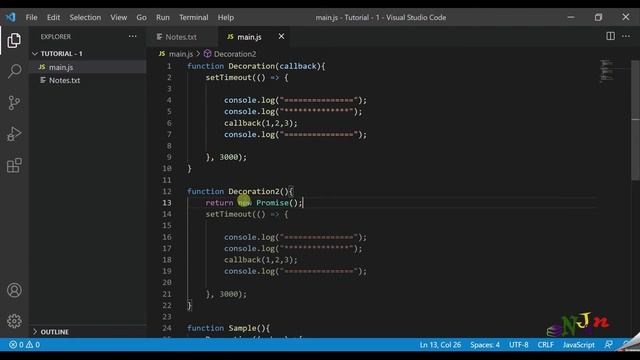Open the Accounts menu icon
This screenshot has height=360, width=640.
(x=14, y=290)
